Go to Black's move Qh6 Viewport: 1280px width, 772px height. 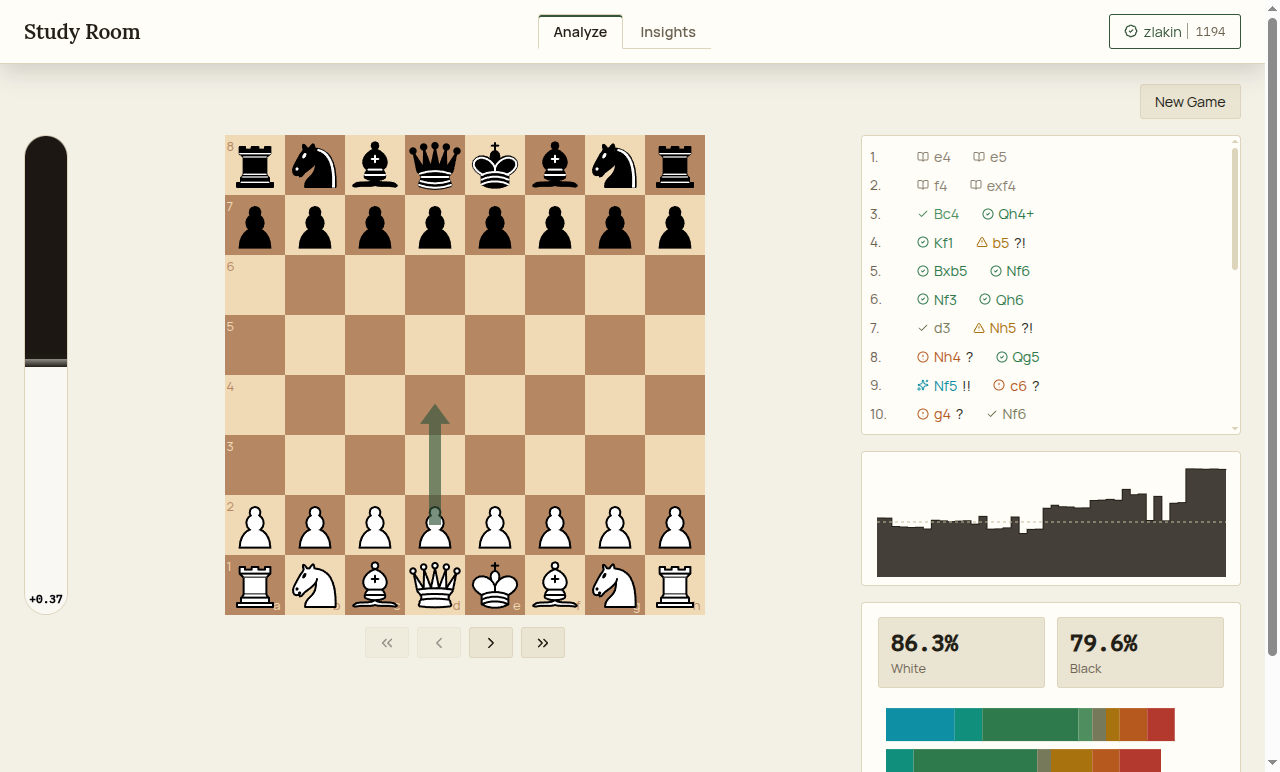click(1001, 300)
